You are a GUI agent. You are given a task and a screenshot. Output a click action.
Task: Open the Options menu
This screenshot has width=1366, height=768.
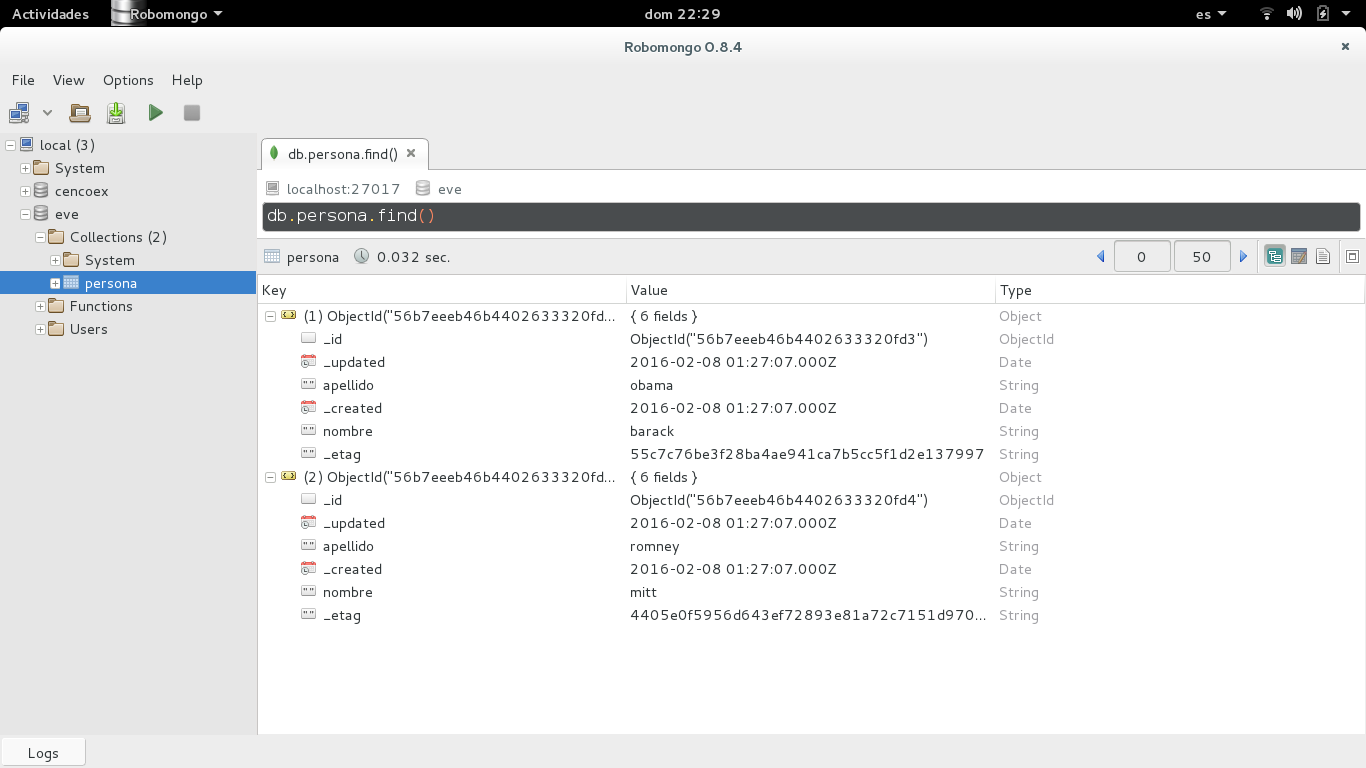(128, 80)
